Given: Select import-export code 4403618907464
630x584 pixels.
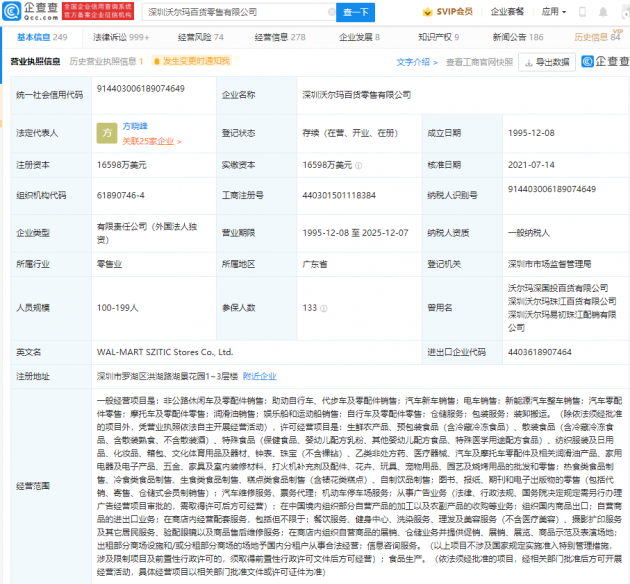Looking at the screenshot, I should [540, 352].
